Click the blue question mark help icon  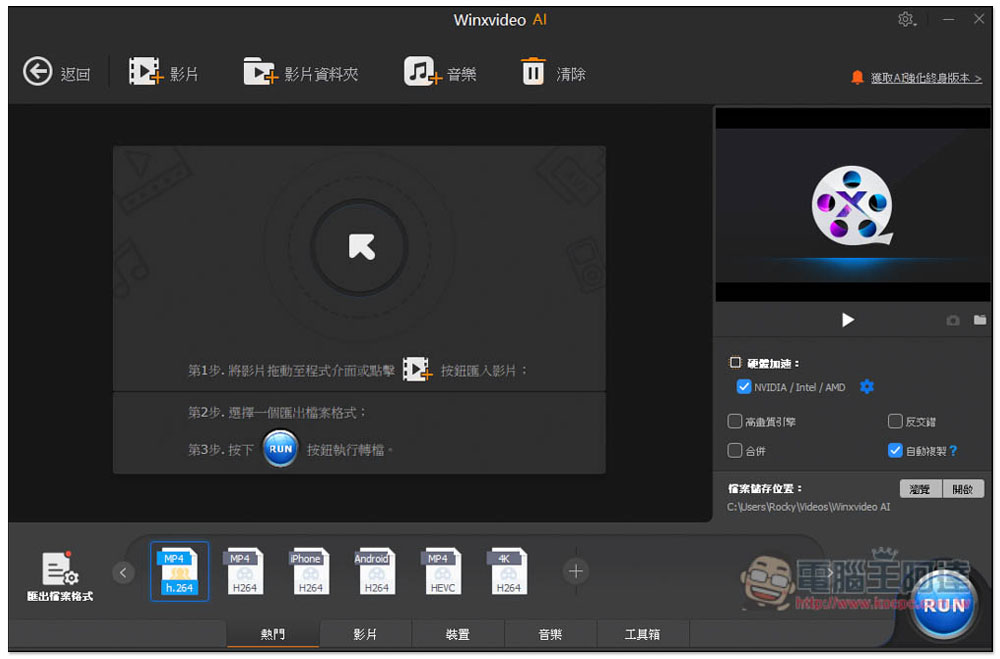pos(953,450)
